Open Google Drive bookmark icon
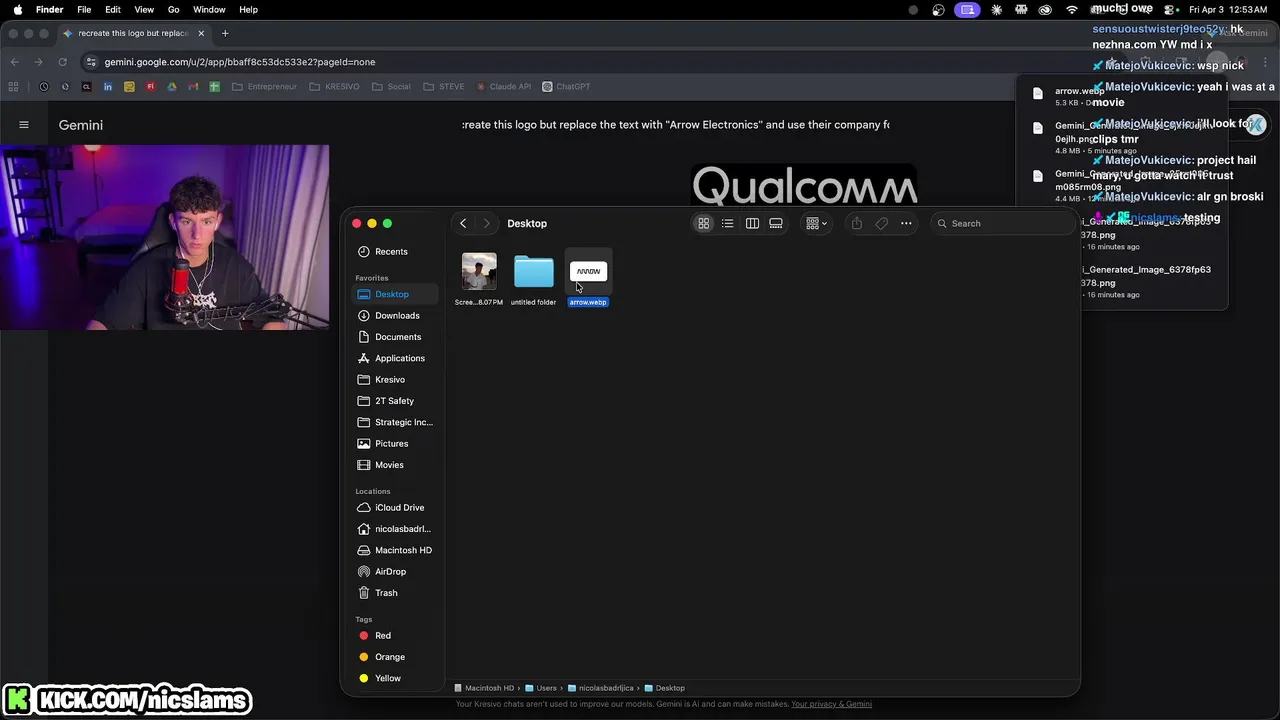The width and height of the screenshot is (1280, 720). click(172, 87)
